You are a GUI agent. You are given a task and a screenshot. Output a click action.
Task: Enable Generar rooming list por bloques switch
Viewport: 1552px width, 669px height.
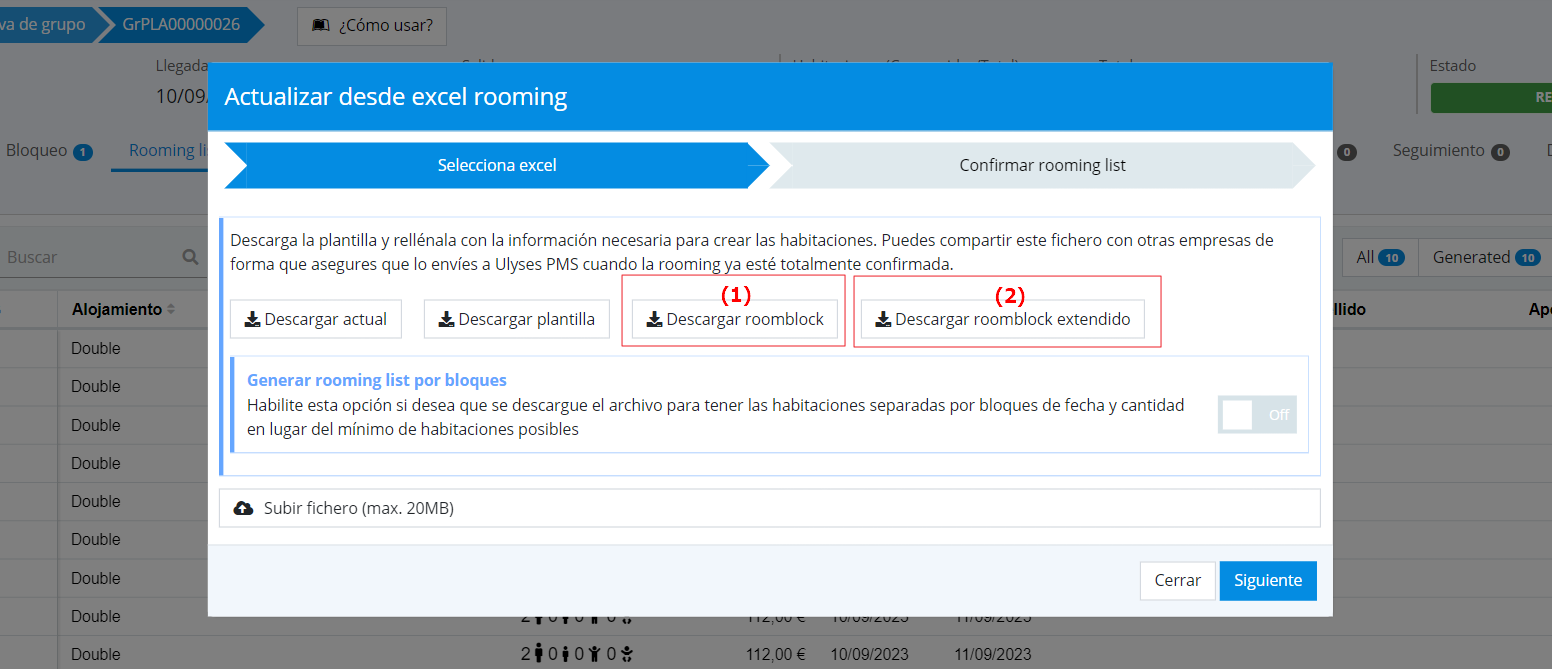point(1257,414)
